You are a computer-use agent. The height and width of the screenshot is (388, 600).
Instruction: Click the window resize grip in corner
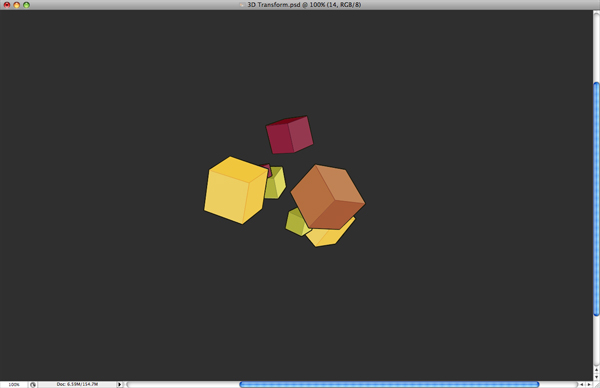pyautogui.click(x=597, y=385)
